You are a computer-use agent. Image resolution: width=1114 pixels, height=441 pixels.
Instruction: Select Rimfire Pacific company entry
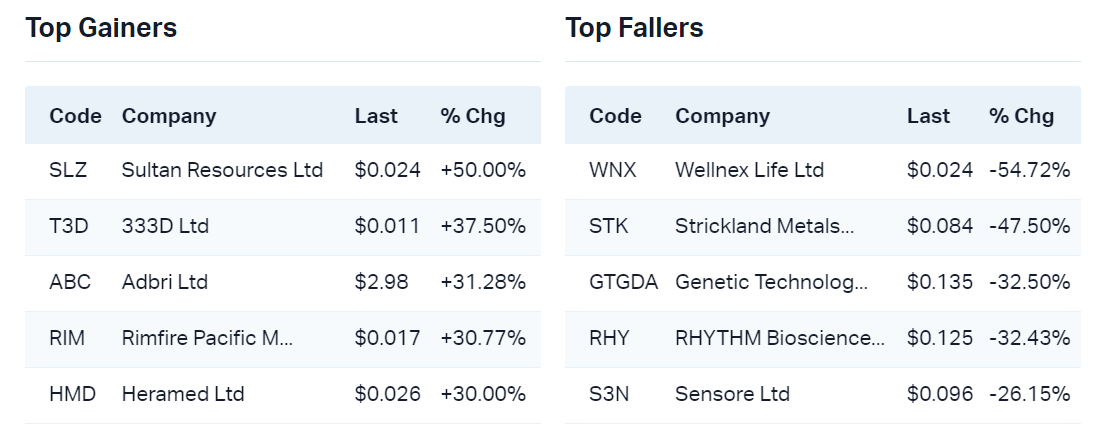(x=207, y=338)
